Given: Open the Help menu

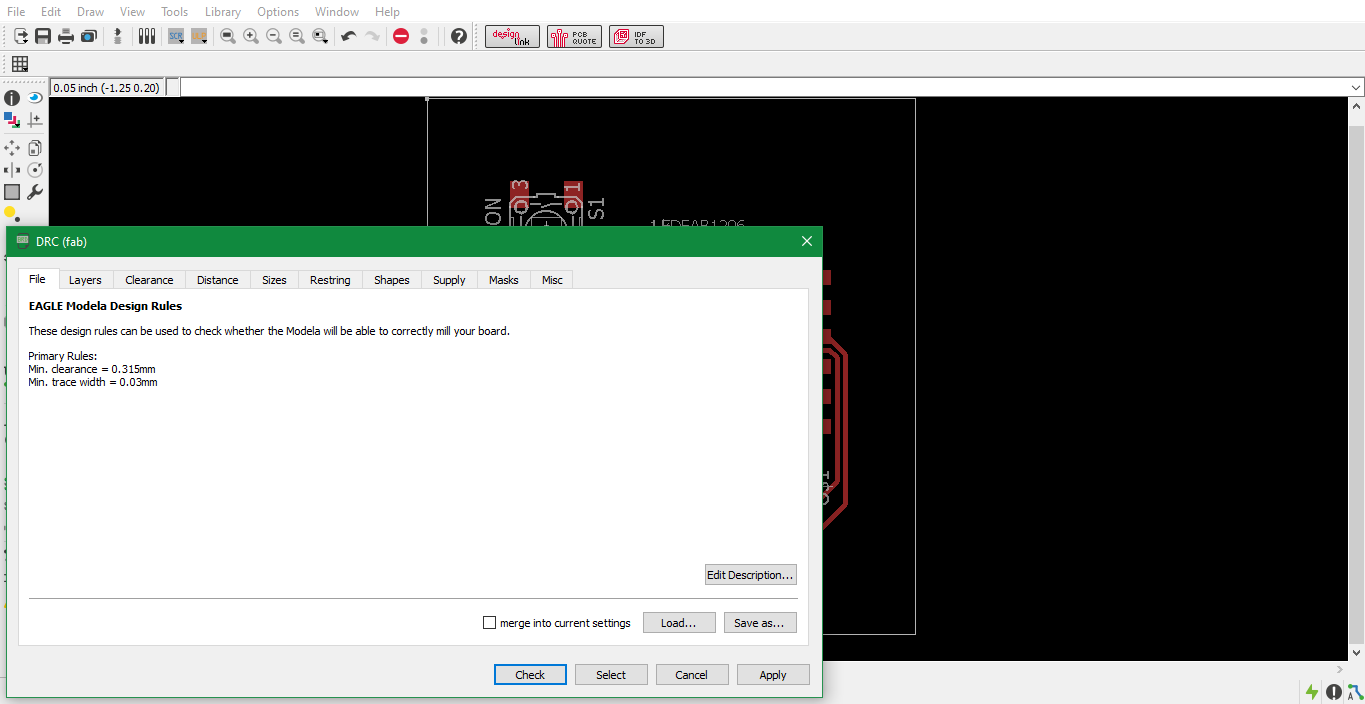Looking at the screenshot, I should (388, 12).
